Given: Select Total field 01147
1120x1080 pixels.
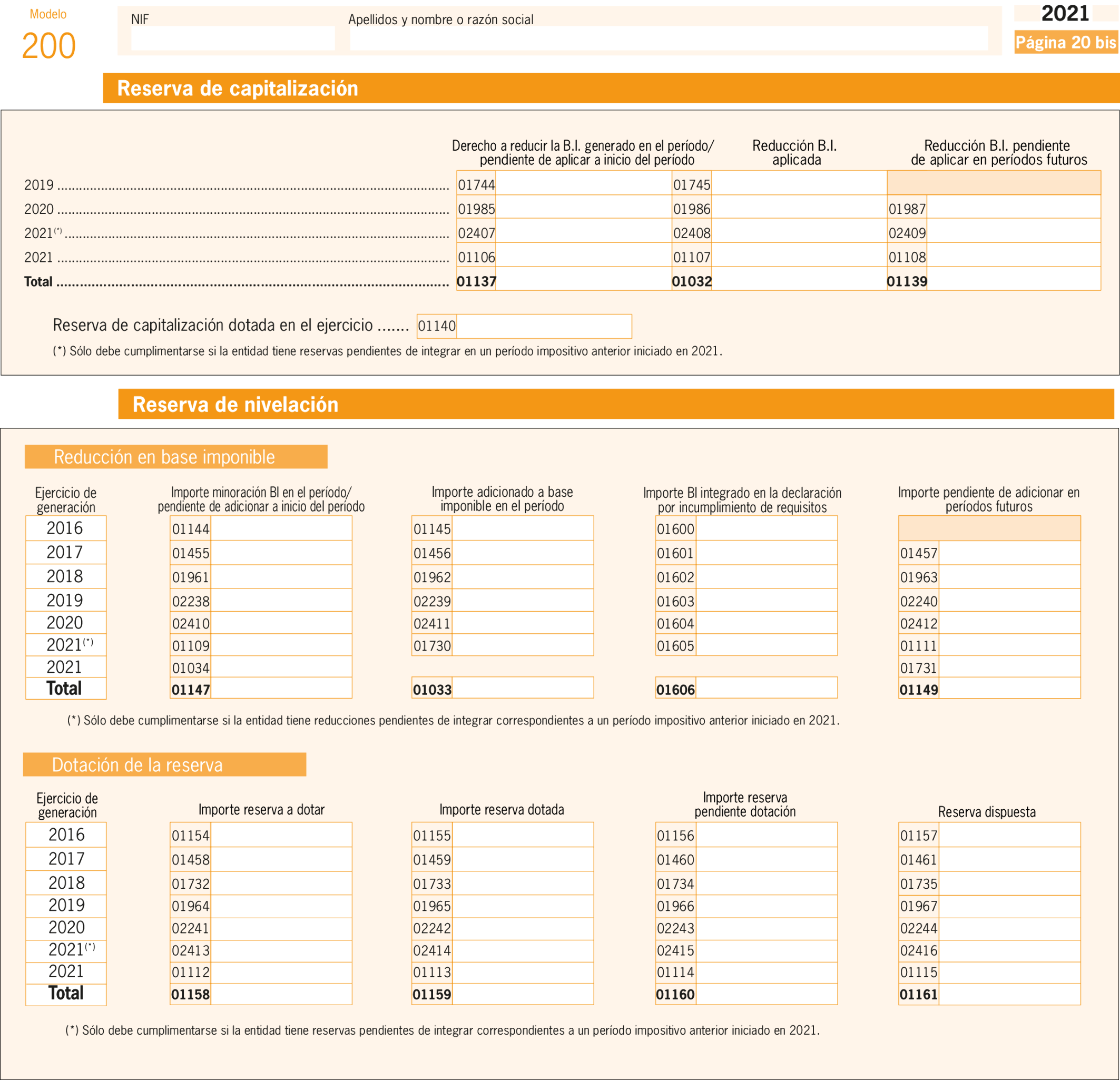Looking at the screenshot, I should (281, 688).
